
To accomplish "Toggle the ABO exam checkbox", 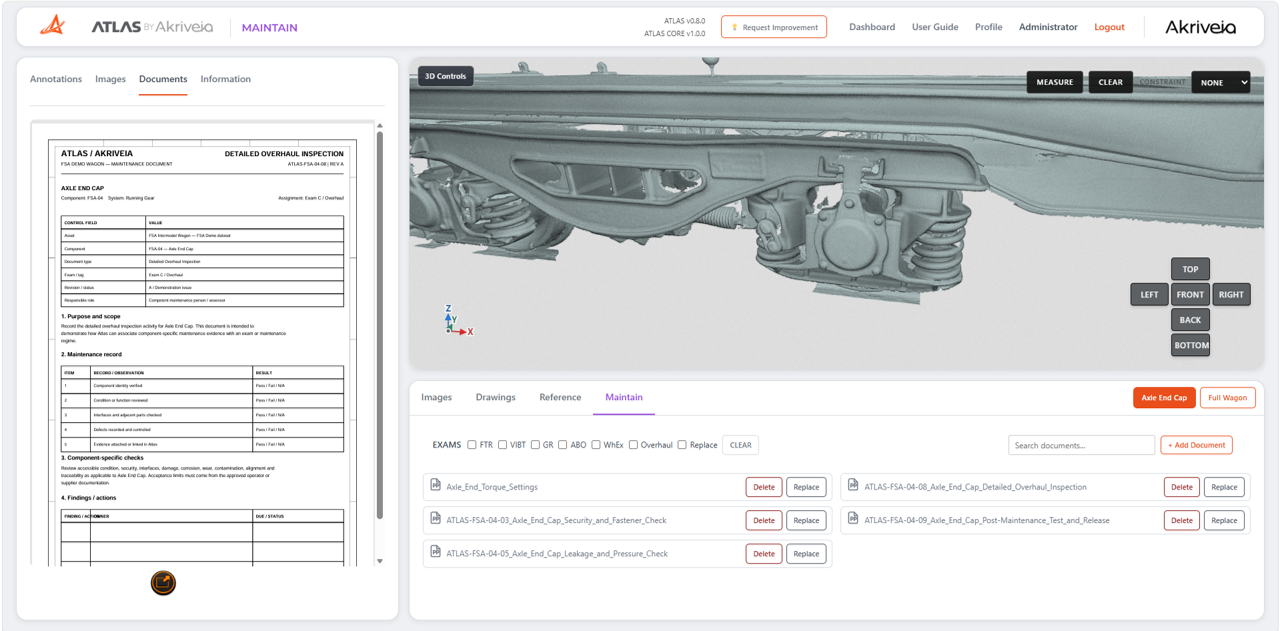I will 562,445.
